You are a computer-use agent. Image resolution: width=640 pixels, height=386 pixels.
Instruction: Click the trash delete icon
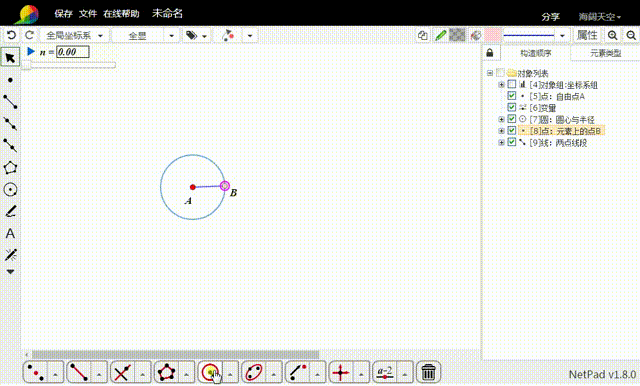[428, 372]
